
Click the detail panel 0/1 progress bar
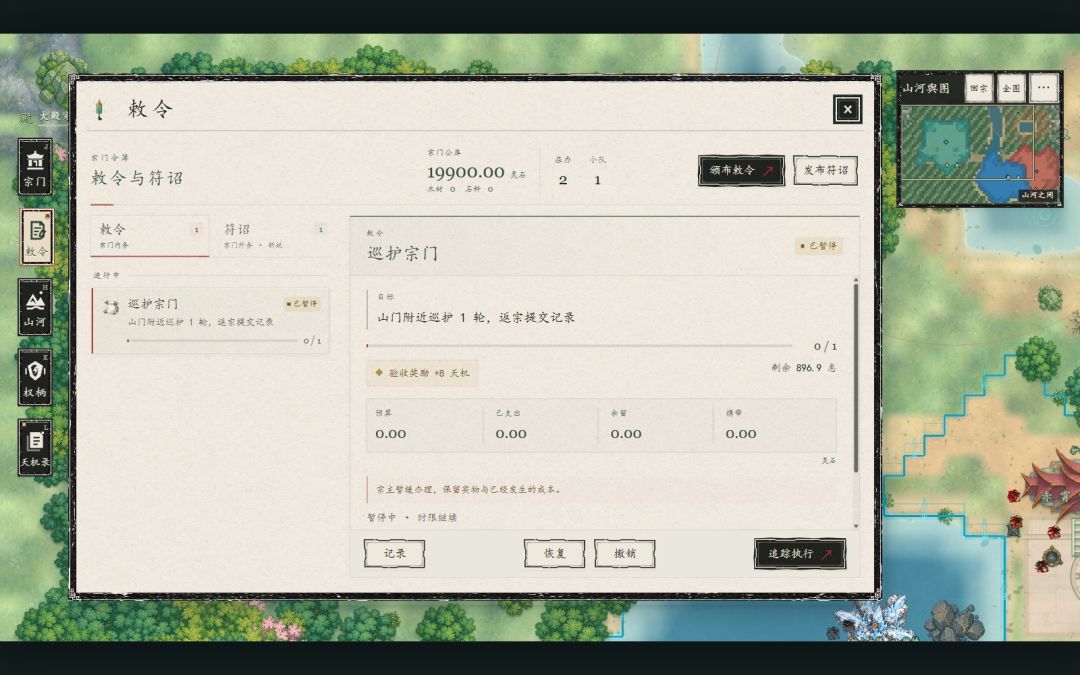coord(579,346)
